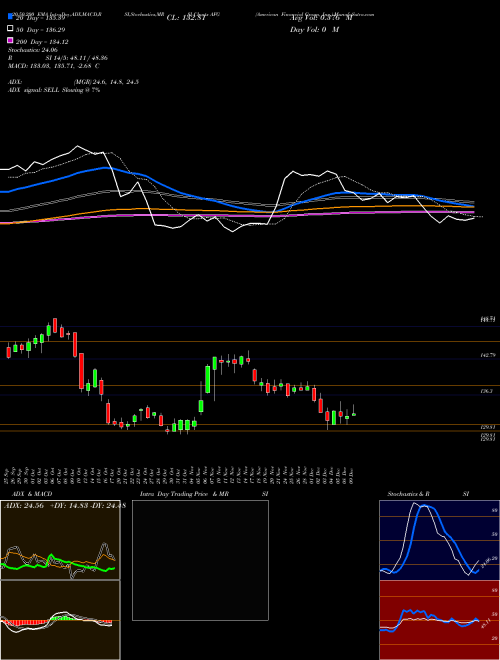Screen dimensions: 500x660
Task: Click the 'ADX signal: SELL' text
Action: pos(34,90)
